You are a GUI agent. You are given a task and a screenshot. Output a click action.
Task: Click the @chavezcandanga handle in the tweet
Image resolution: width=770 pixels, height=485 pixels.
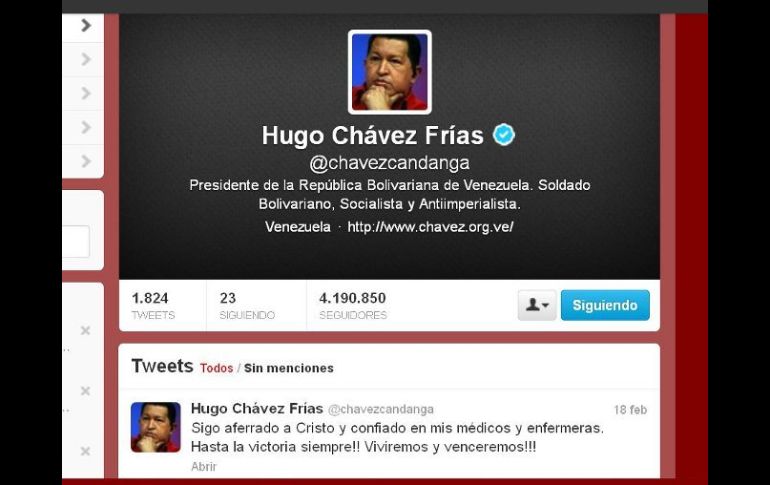tap(381, 409)
